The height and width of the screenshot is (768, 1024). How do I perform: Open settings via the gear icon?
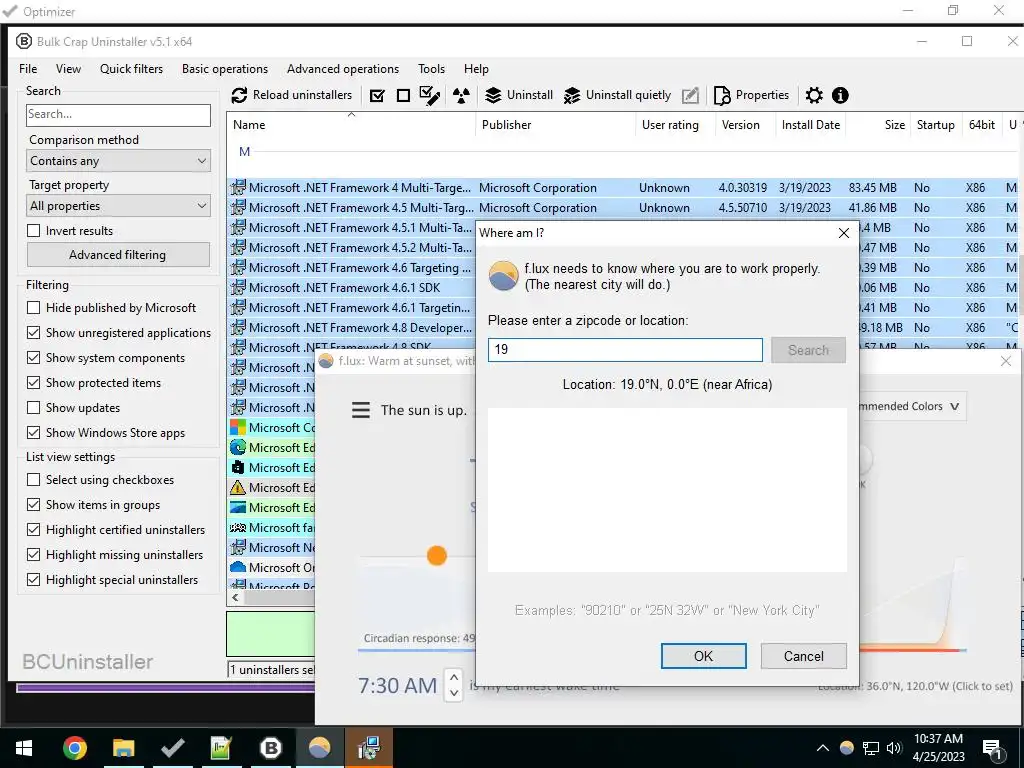814,96
